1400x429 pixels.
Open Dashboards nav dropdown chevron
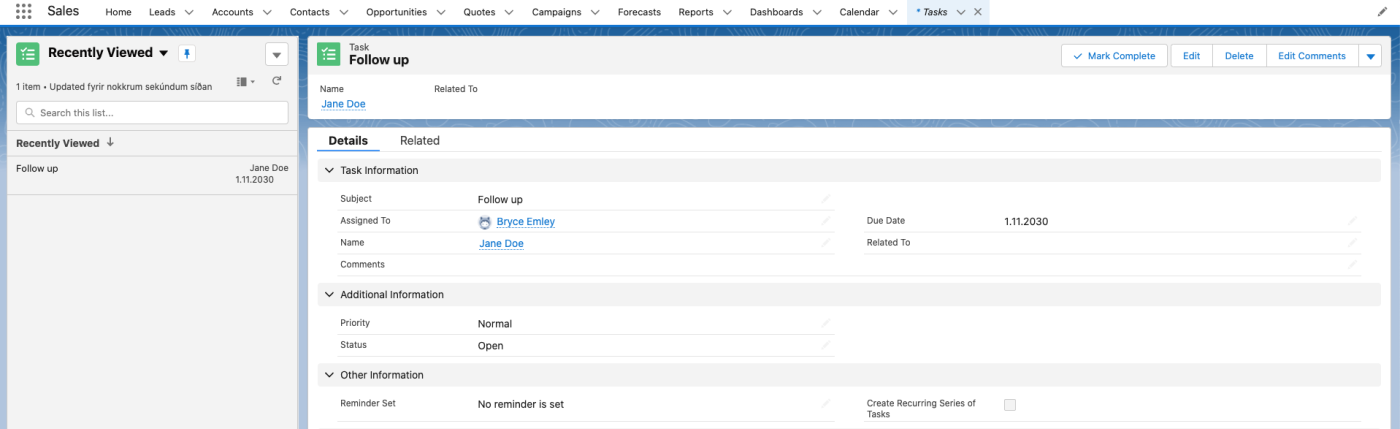(x=816, y=12)
